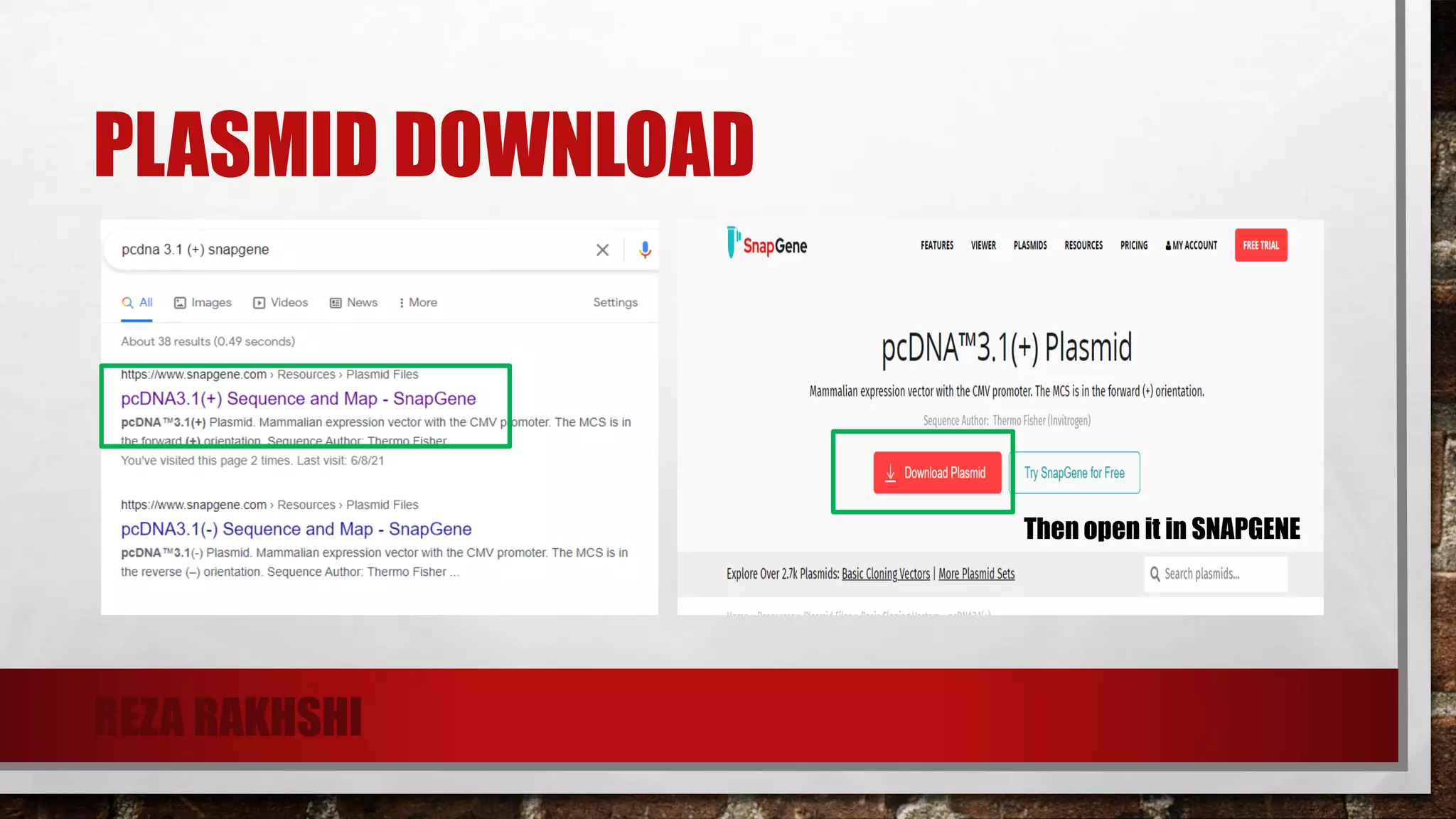The height and width of the screenshot is (819, 1456).
Task: Open pcDNA3.1(+) Sequence and Map result
Action: pyautogui.click(x=298, y=399)
